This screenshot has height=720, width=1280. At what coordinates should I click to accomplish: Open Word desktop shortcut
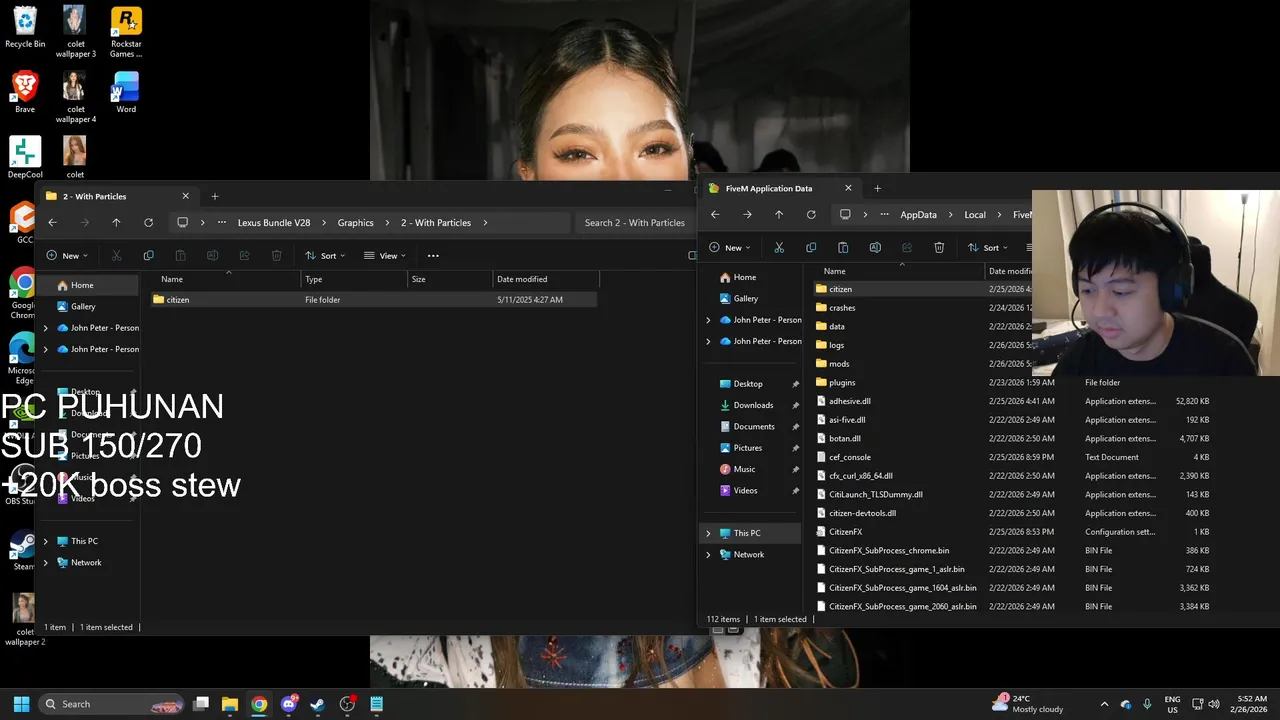pos(126,92)
